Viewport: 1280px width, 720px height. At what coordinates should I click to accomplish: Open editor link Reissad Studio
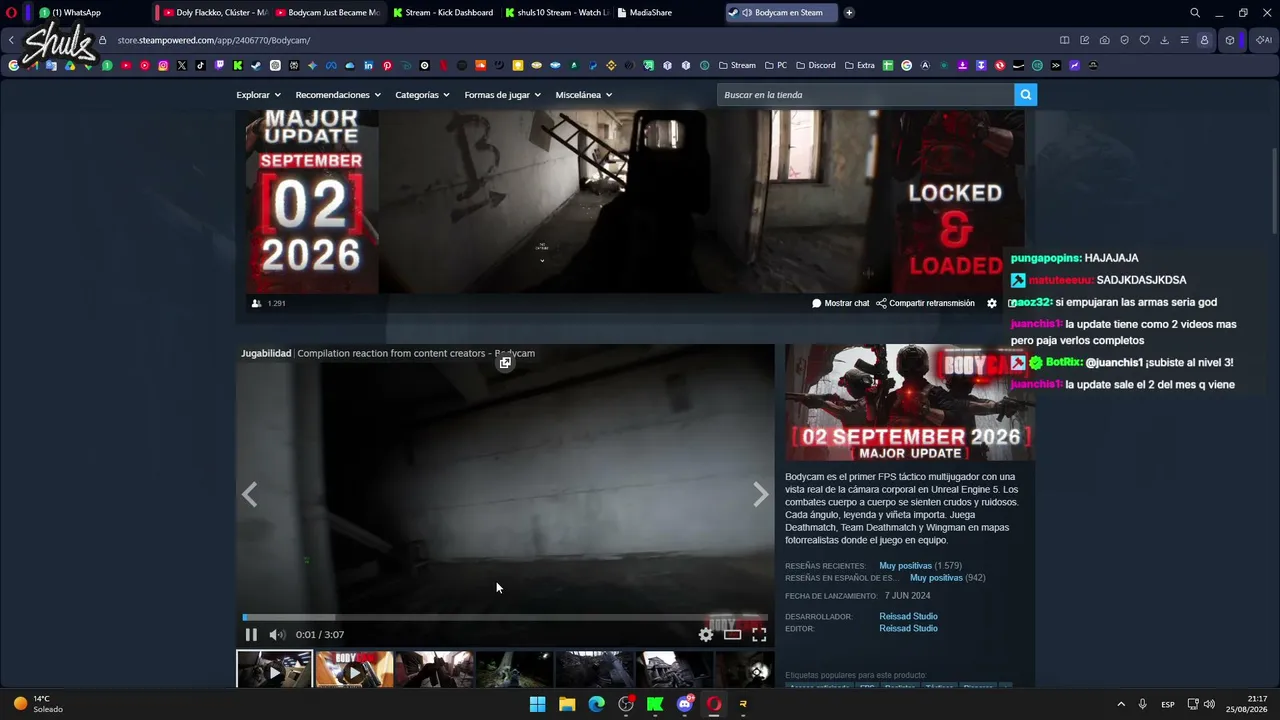tap(908, 628)
